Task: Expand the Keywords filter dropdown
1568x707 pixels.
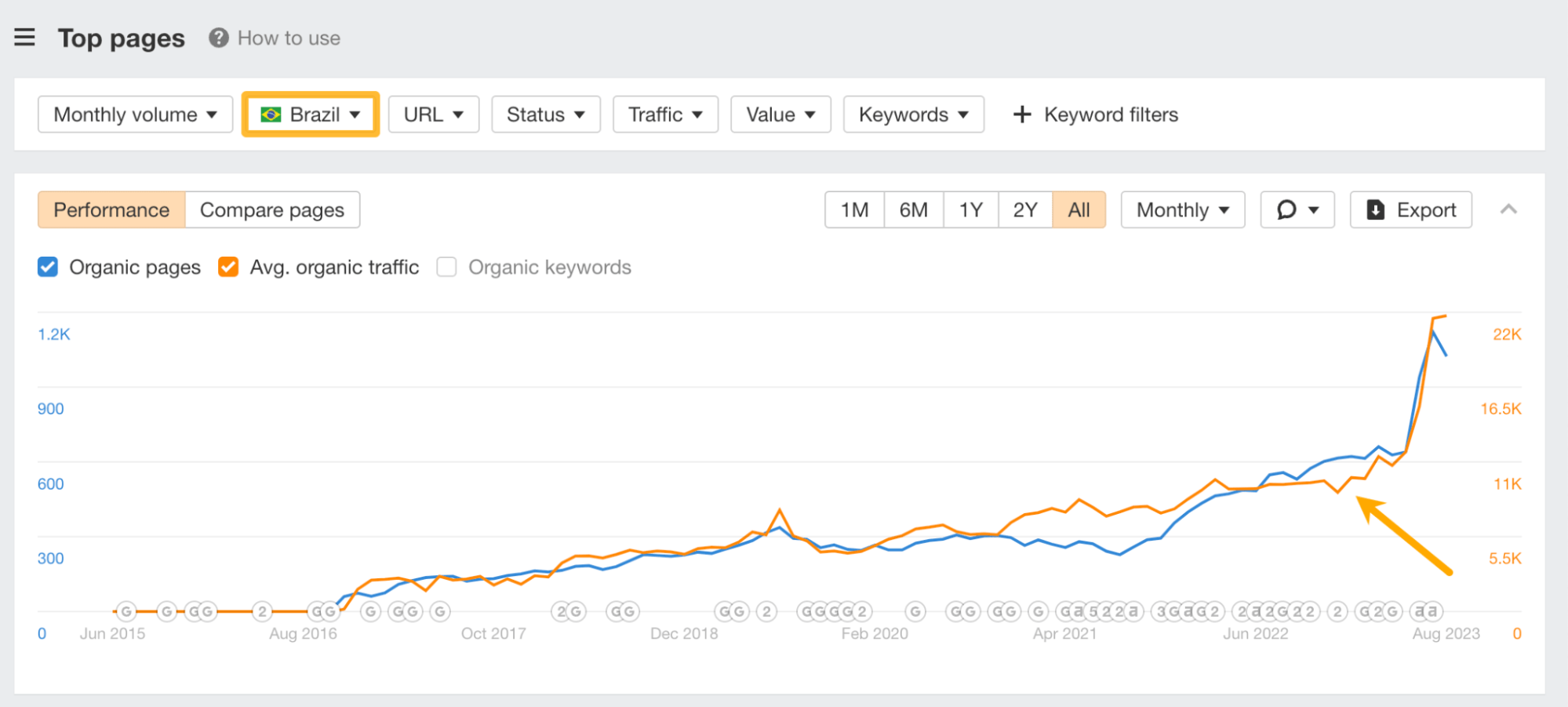Action: 913,114
